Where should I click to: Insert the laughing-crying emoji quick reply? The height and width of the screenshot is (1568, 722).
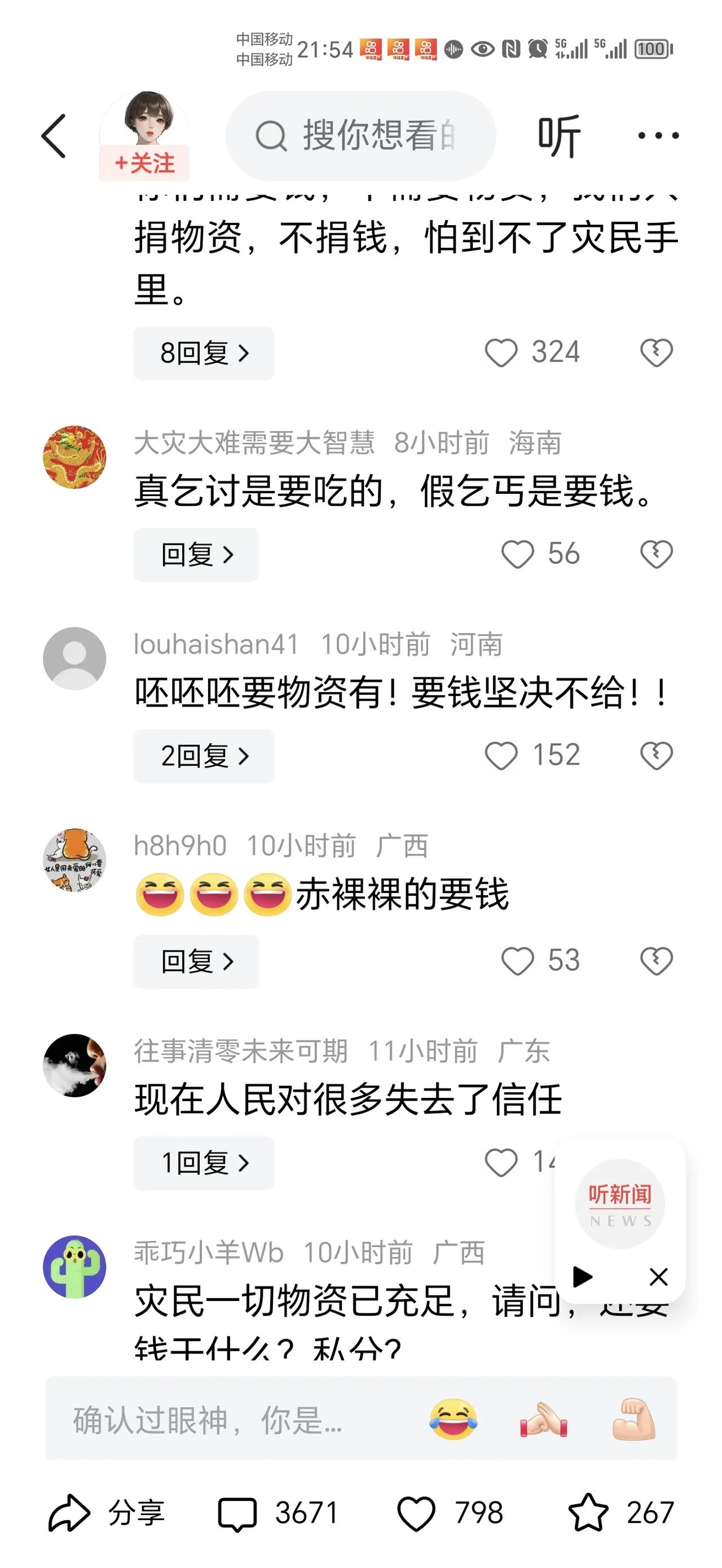tap(453, 1419)
